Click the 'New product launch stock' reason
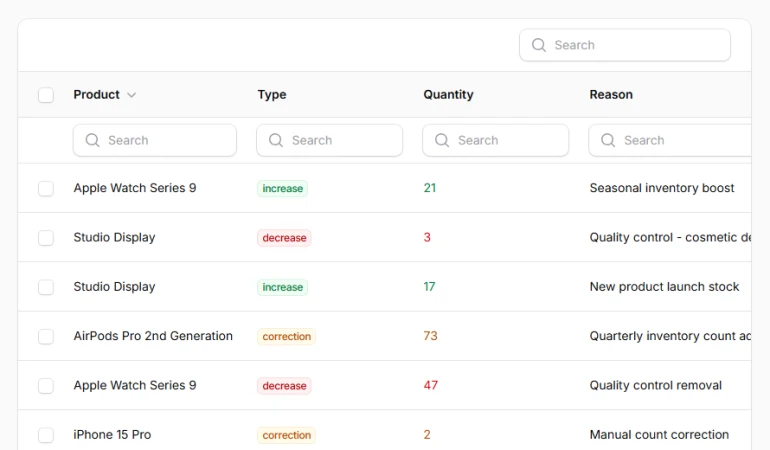 point(664,286)
